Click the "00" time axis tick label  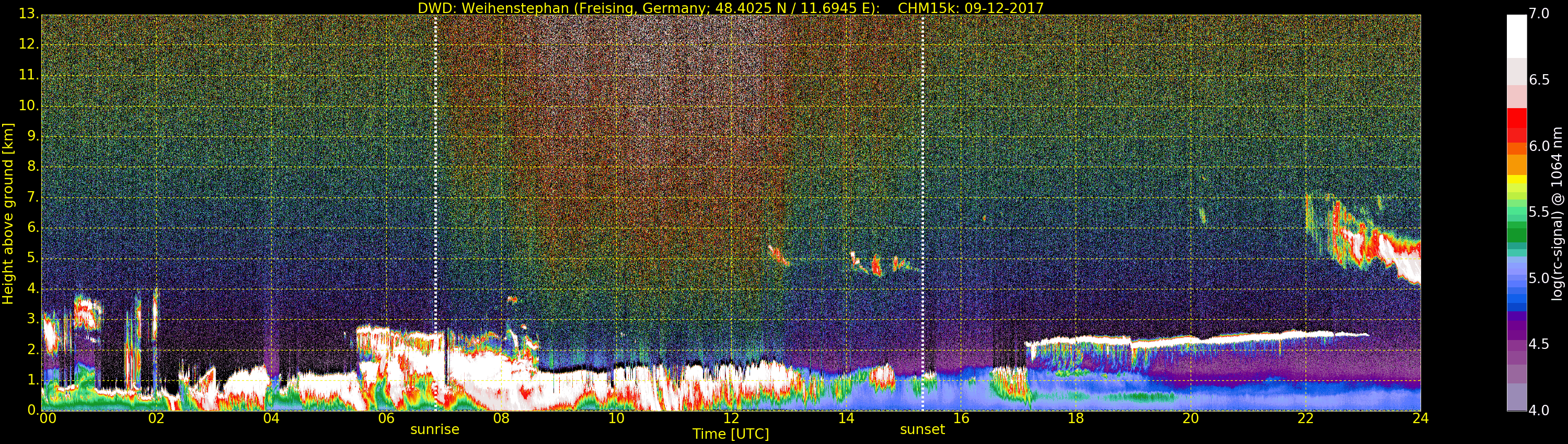point(48,418)
